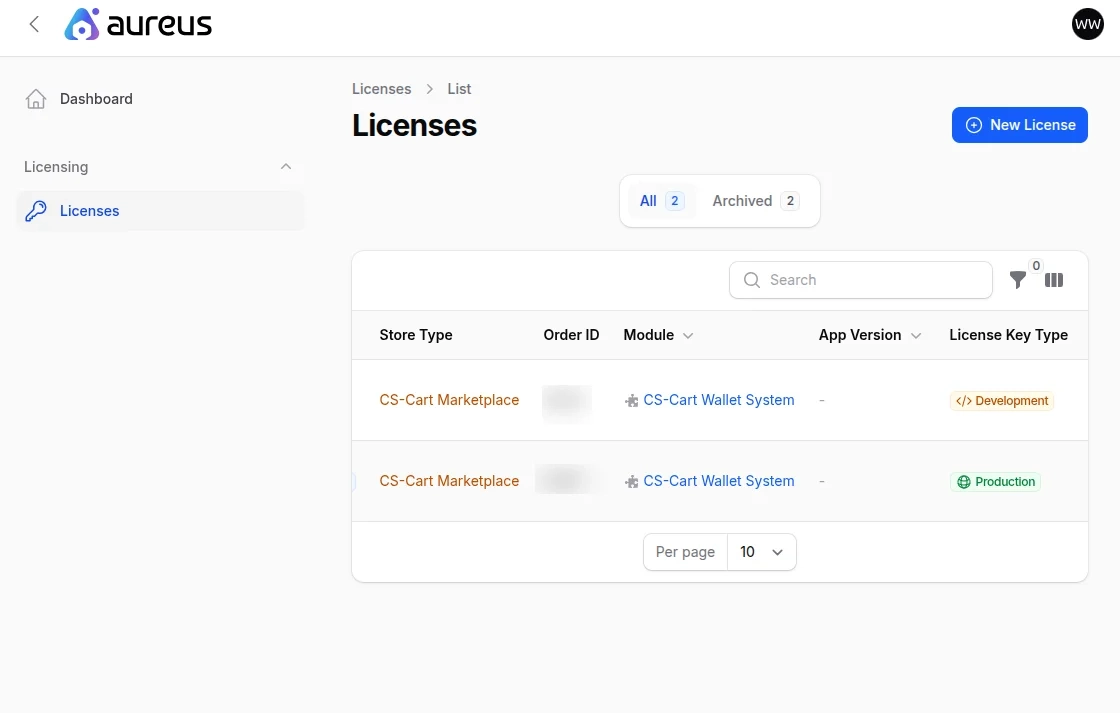The height and width of the screenshot is (713, 1120).
Task: Open the CS-Cart Wallet System module link
Action: [x=719, y=400]
